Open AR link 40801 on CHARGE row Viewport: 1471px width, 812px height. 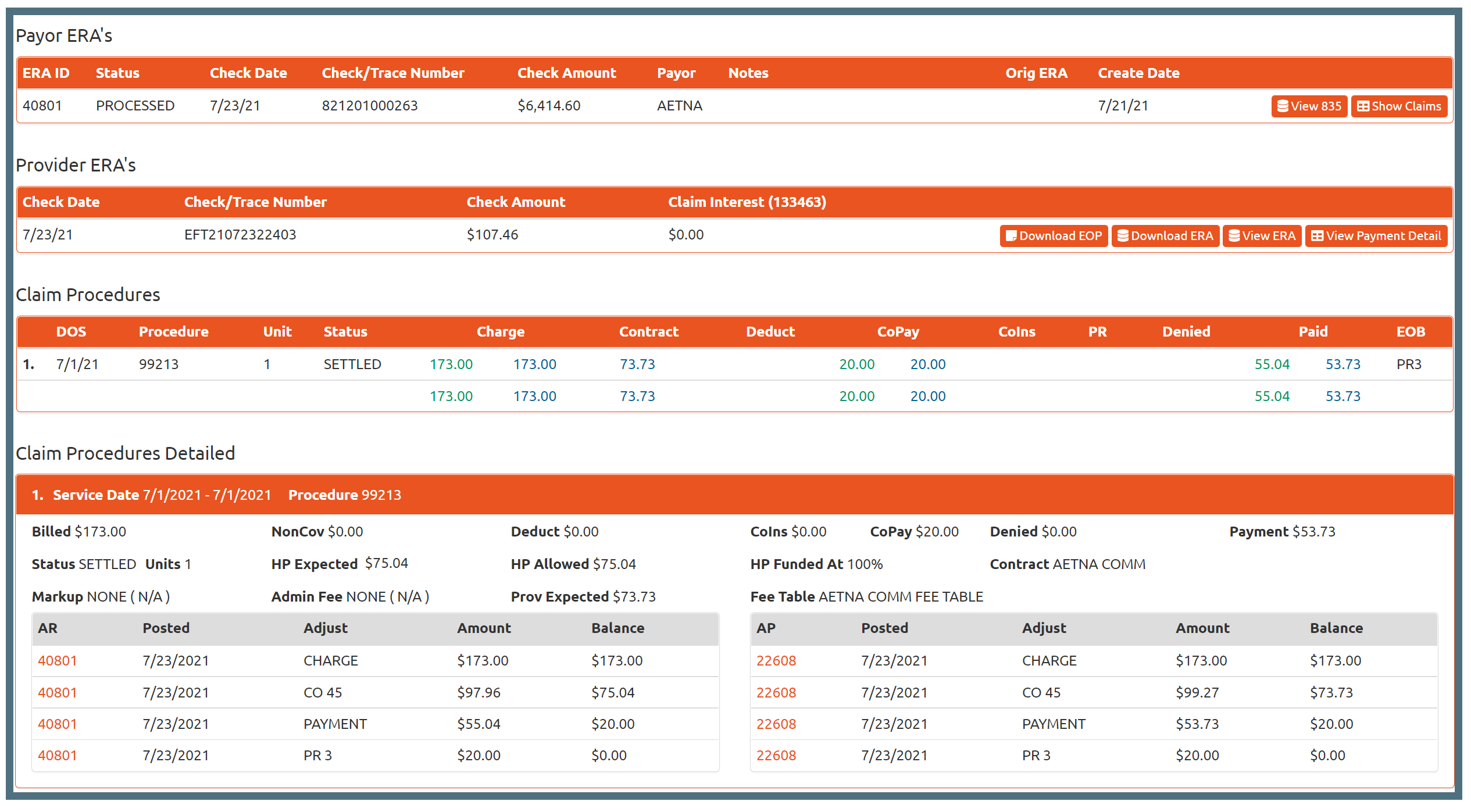point(57,661)
